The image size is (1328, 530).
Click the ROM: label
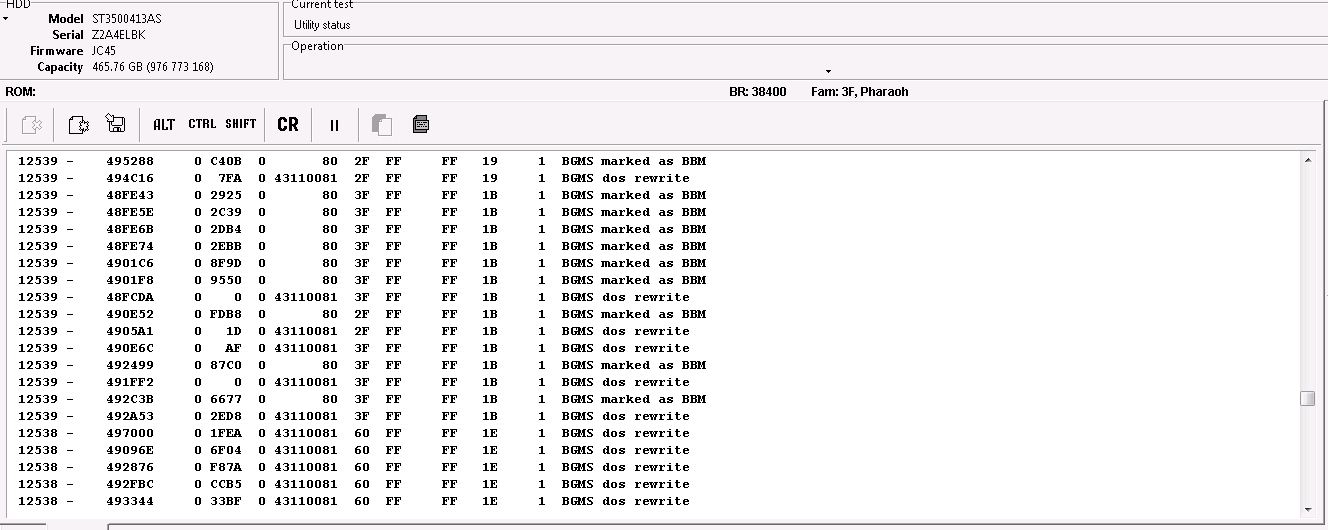20,92
